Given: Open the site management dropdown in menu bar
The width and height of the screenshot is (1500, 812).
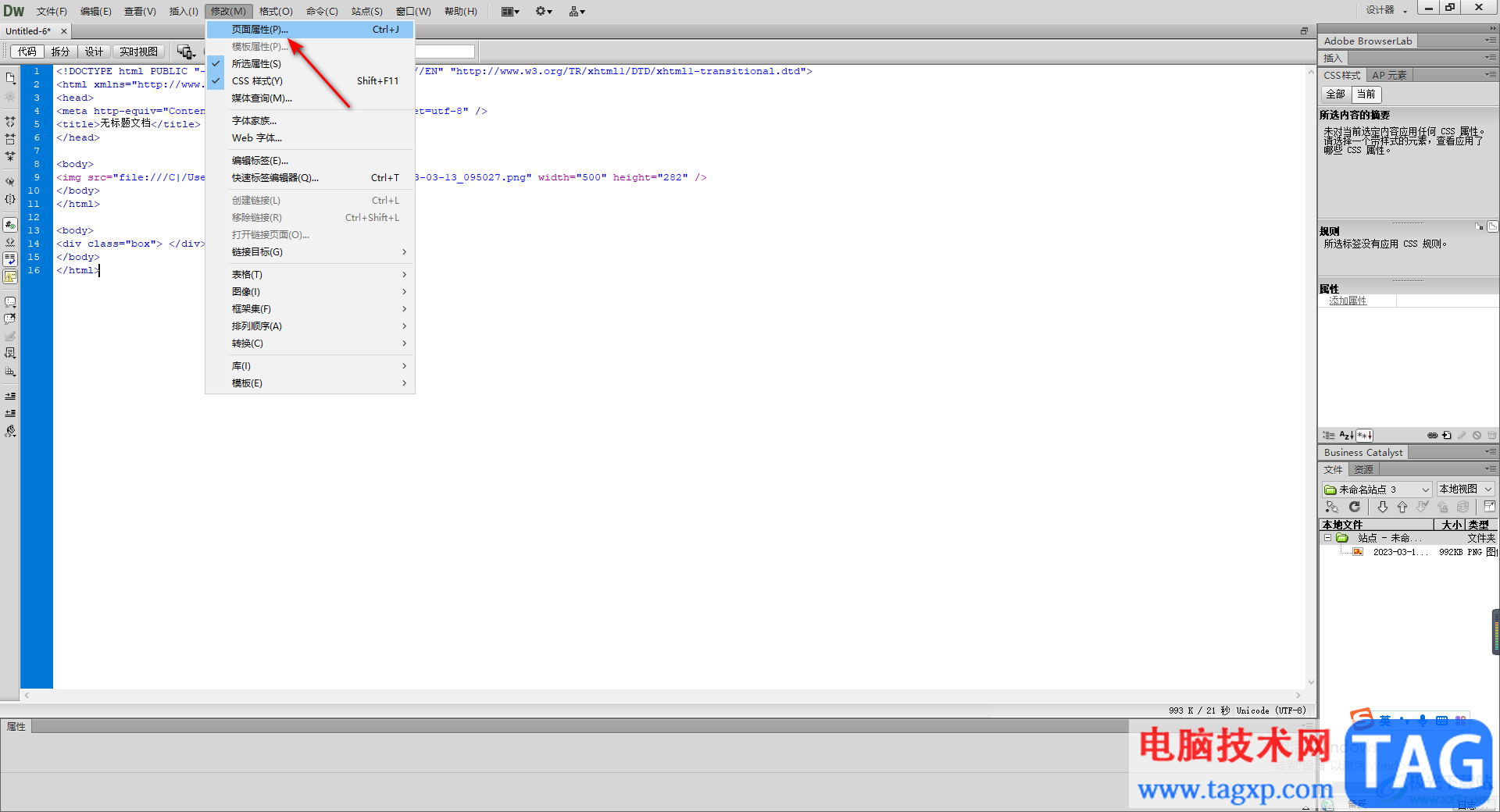Looking at the screenshot, I should point(577,12).
